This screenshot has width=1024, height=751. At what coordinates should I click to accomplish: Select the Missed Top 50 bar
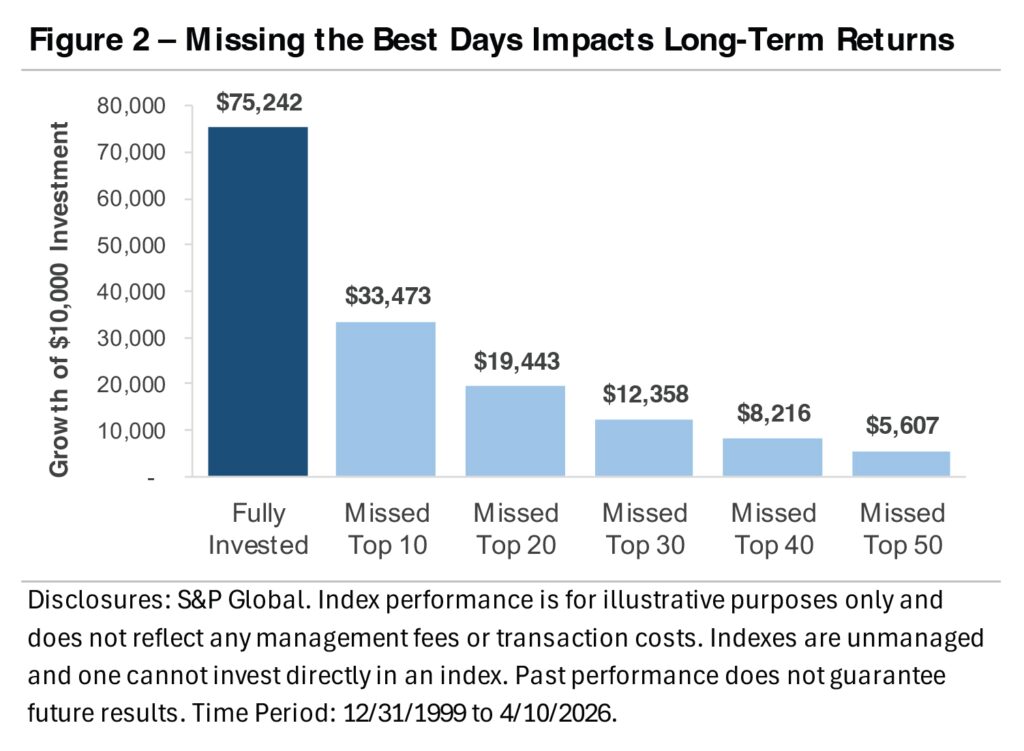click(x=901, y=464)
